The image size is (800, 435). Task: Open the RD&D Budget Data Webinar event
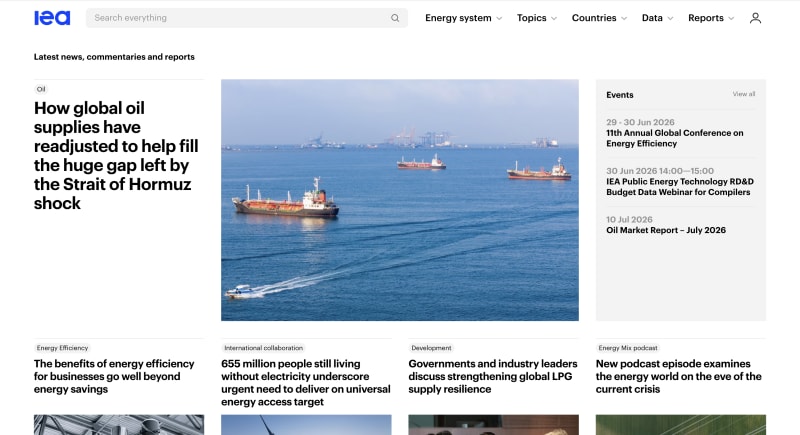[x=680, y=187]
